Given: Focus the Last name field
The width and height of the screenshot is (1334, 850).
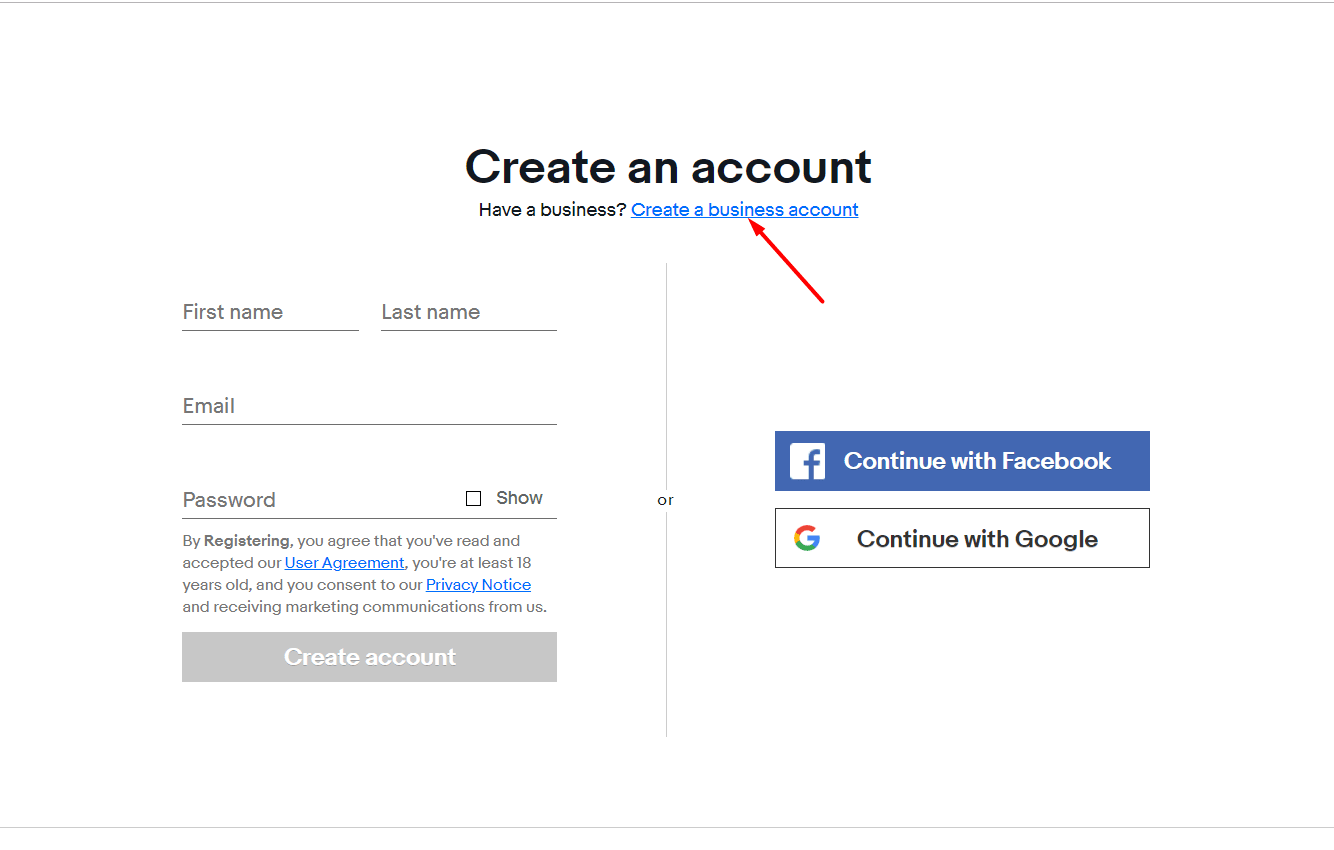Looking at the screenshot, I should [x=469, y=312].
